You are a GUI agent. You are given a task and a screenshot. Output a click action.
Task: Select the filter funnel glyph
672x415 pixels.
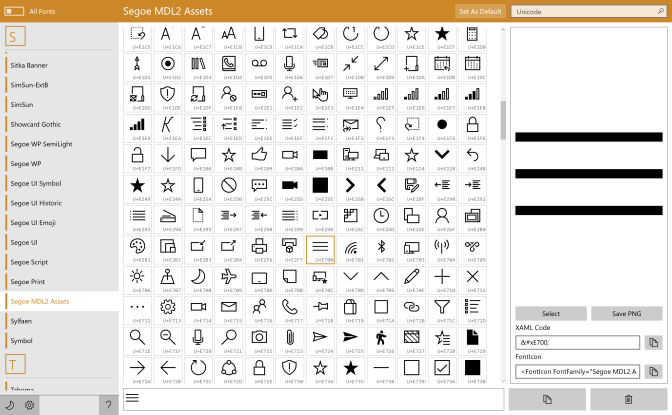[x=442, y=310]
